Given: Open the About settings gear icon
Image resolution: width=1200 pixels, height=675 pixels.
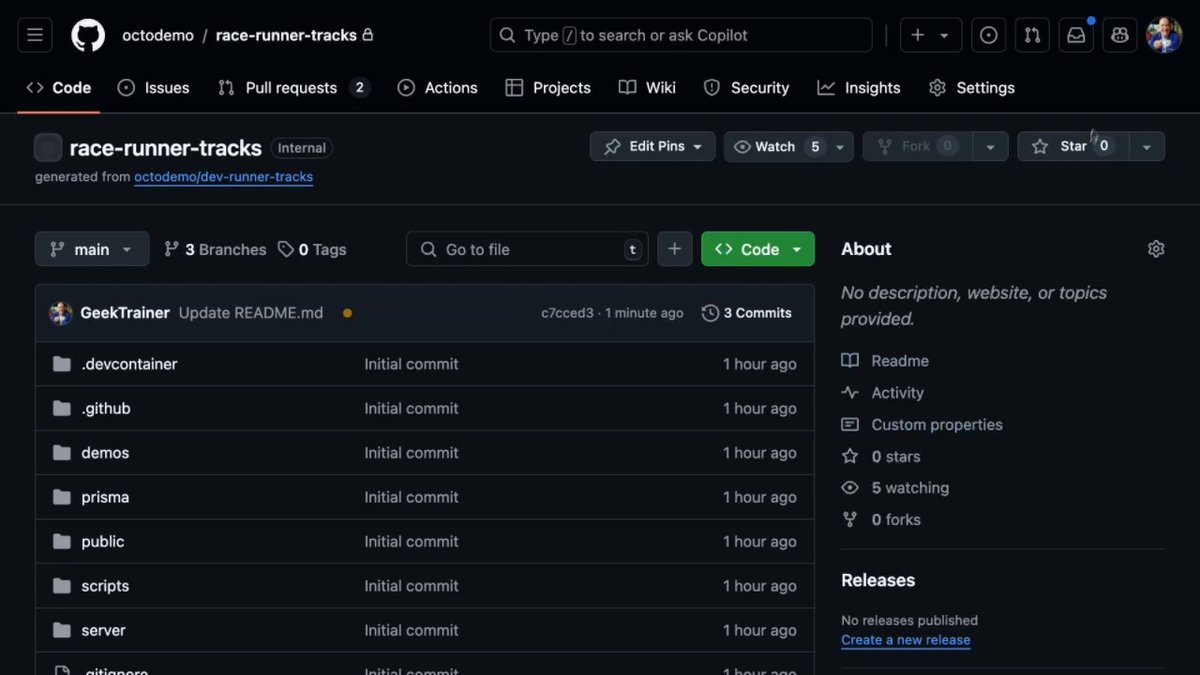Looking at the screenshot, I should [1156, 249].
